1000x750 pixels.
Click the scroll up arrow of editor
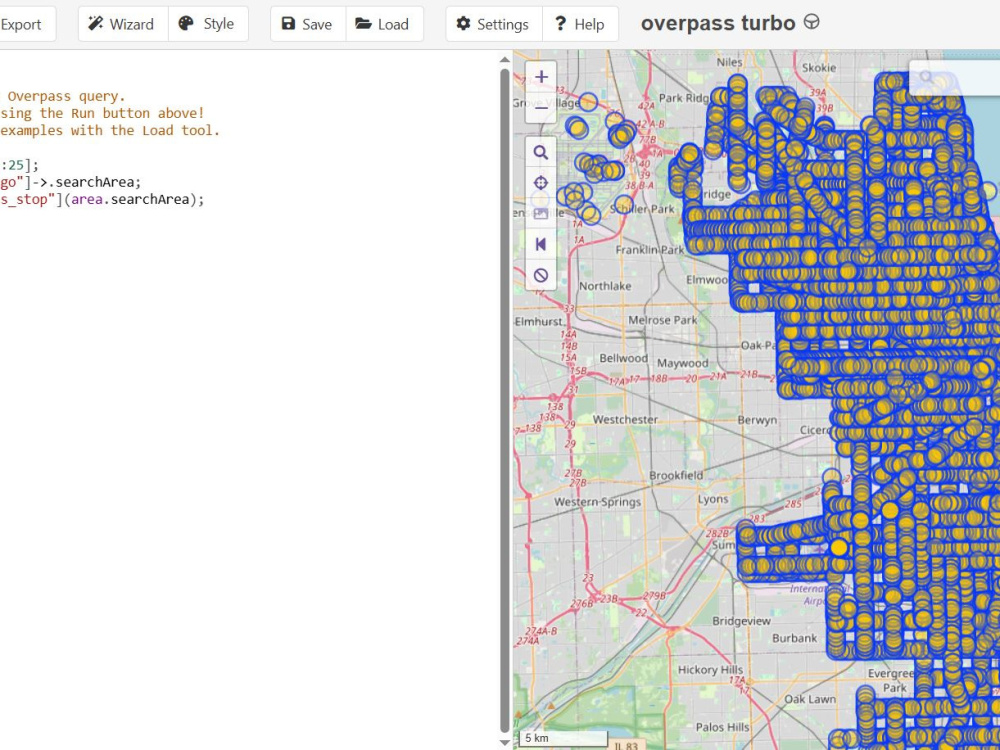point(504,59)
